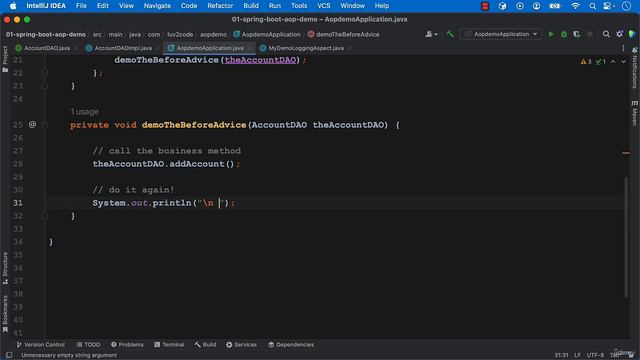Image resolution: width=640 pixels, height=360 pixels.
Task: Build project with the hammer icon
Action: 450,34
